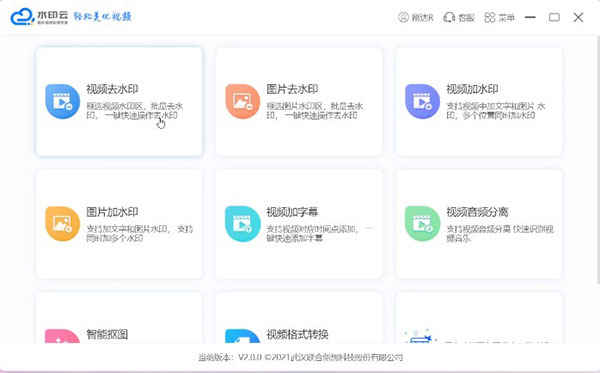This screenshot has height=373, width=600.
Task: Open the yellow 图片加水印 icon
Action: [x=62, y=224]
